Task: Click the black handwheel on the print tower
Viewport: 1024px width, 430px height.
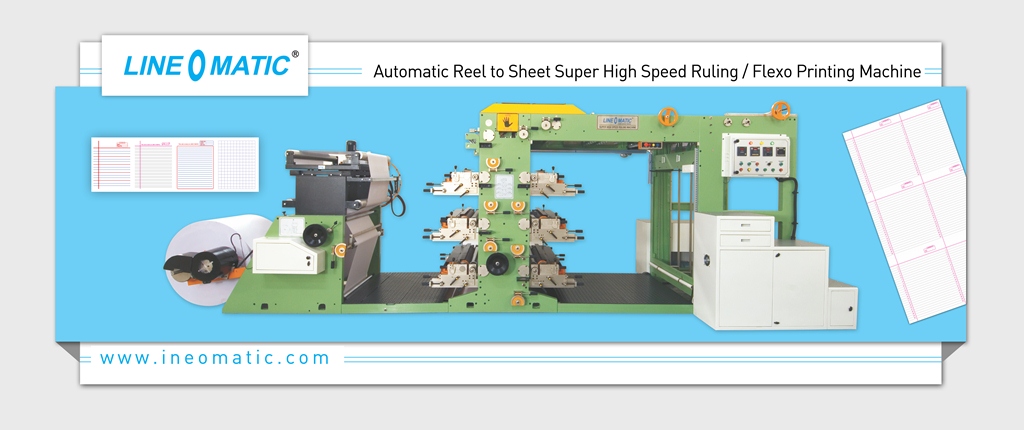Action: [495, 263]
